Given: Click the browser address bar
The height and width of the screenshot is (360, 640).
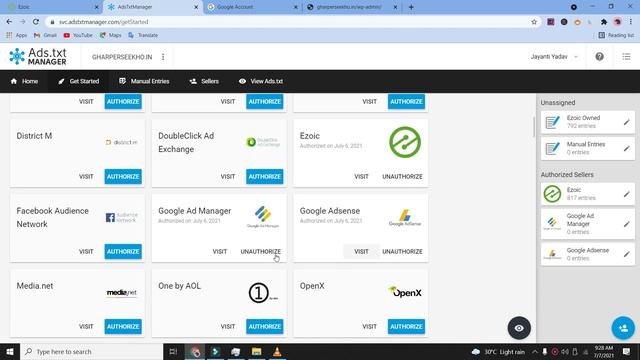Looking at the screenshot, I should [290, 22].
